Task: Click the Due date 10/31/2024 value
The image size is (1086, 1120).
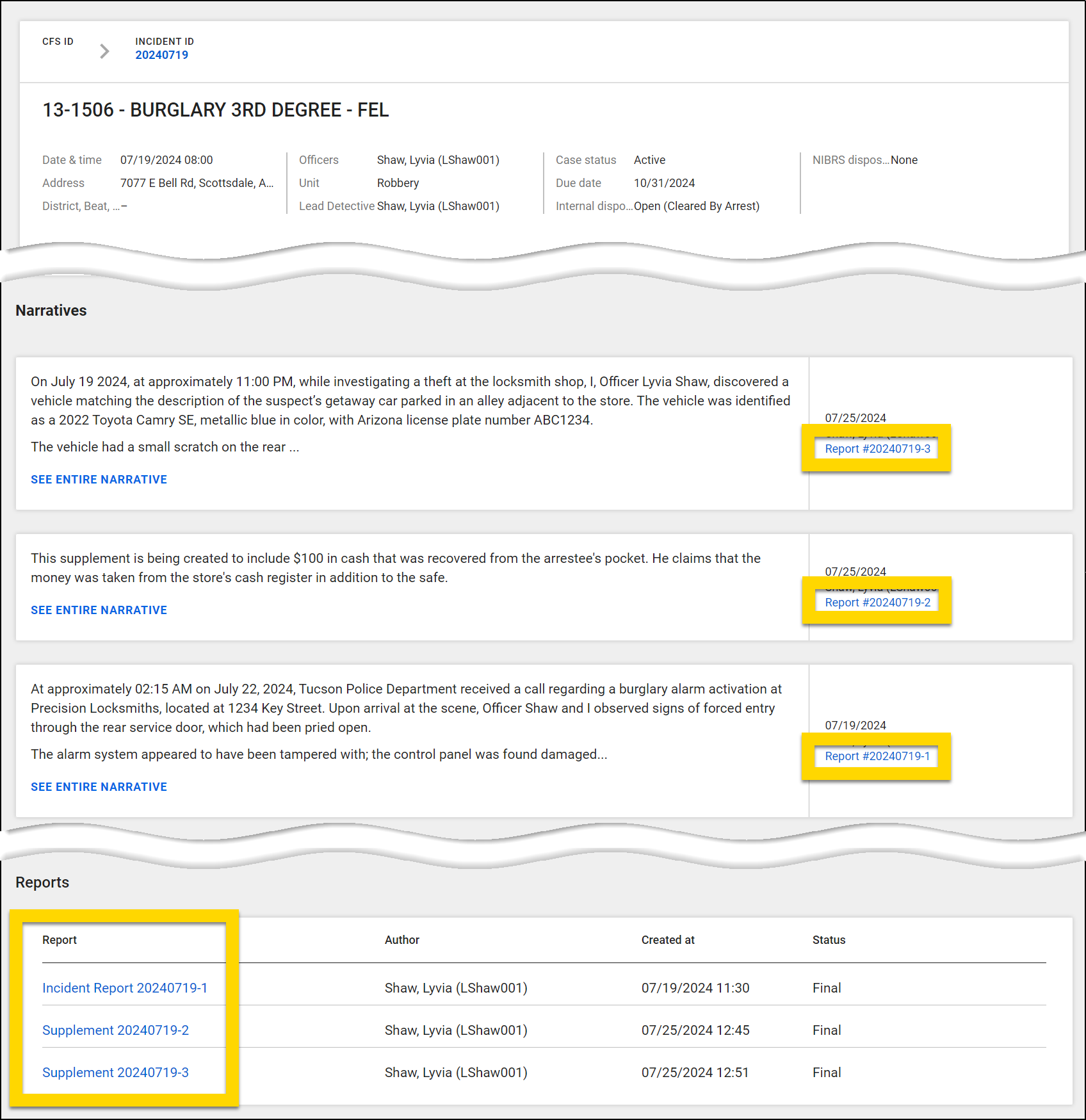Action: 665,183
